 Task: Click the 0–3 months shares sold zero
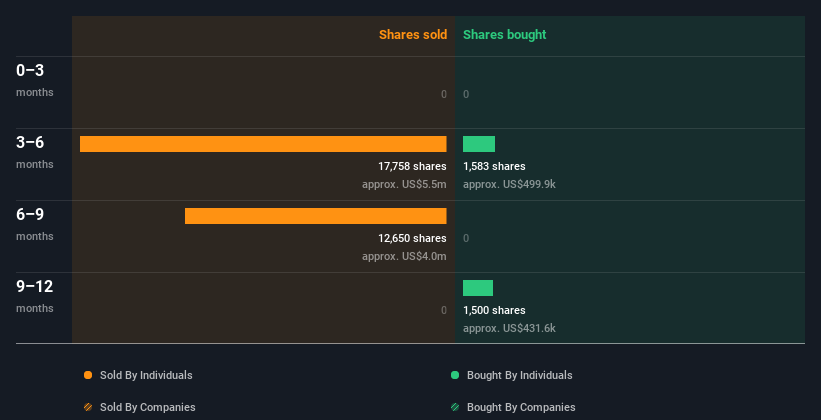click(x=444, y=94)
